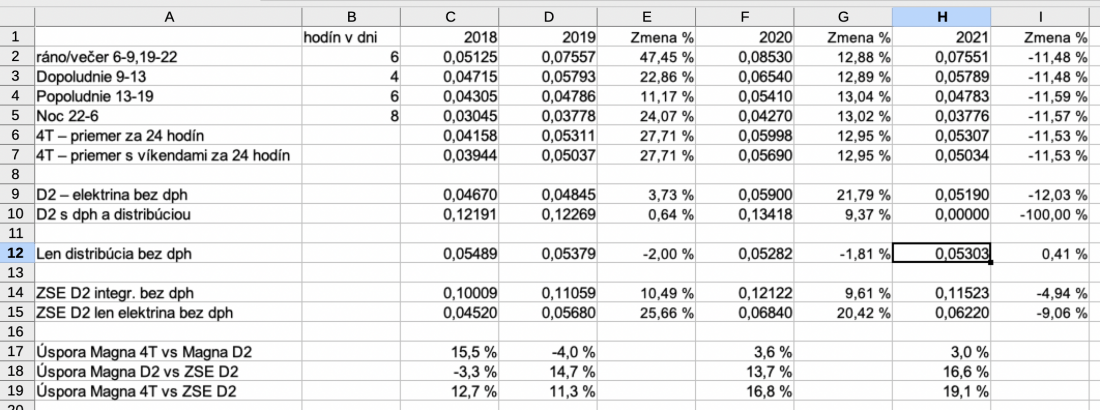Click column E header

[x=648, y=17]
